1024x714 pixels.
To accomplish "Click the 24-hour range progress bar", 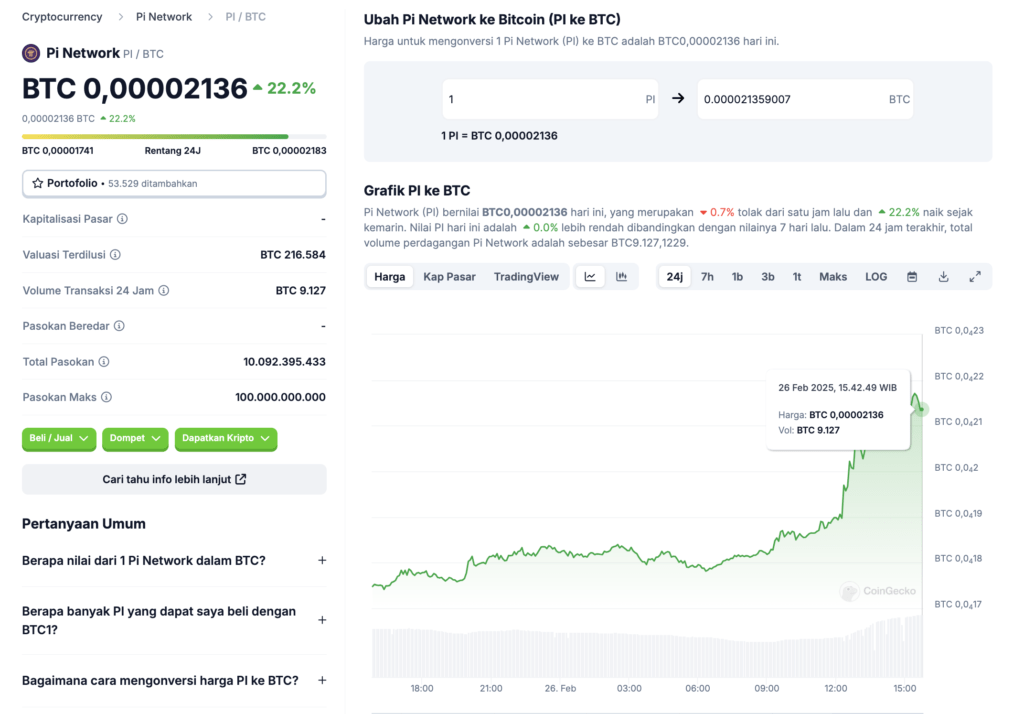I will [174, 137].
